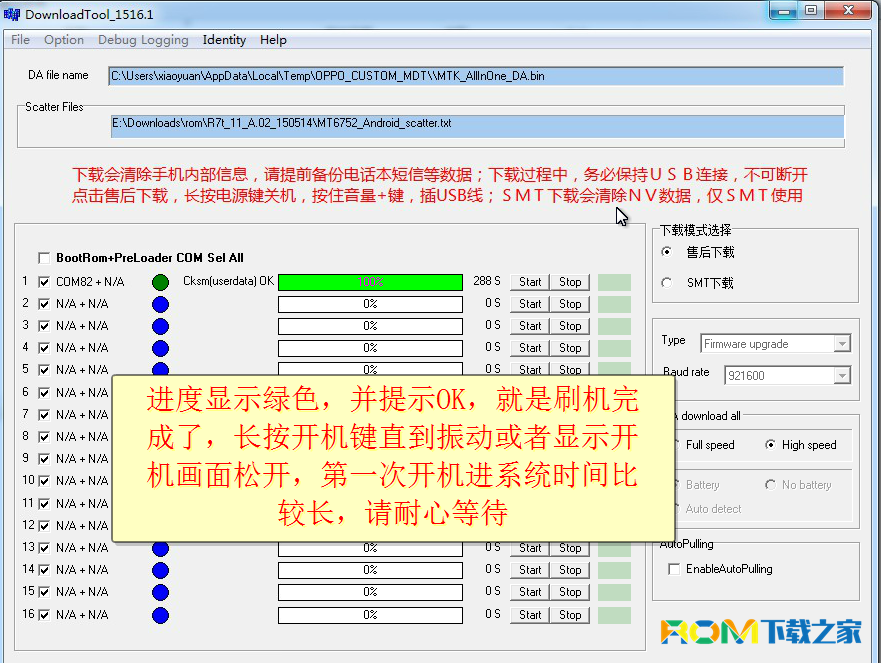Select the SMT下载 download mode

coord(666,283)
